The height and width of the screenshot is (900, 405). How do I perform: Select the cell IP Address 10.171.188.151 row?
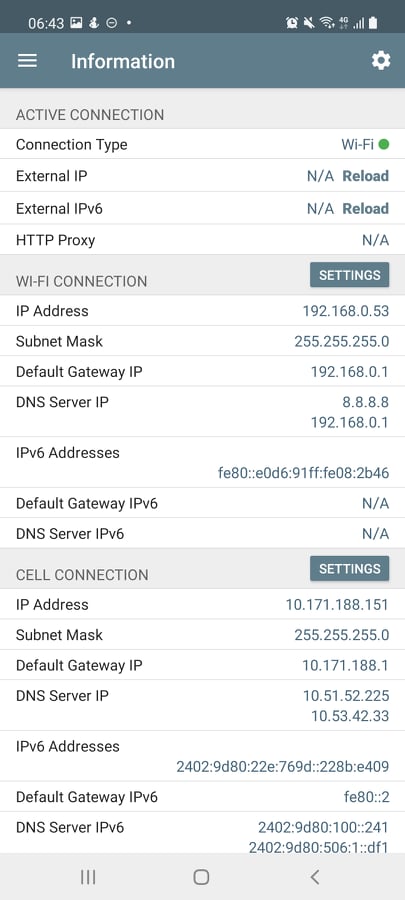[202, 604]
